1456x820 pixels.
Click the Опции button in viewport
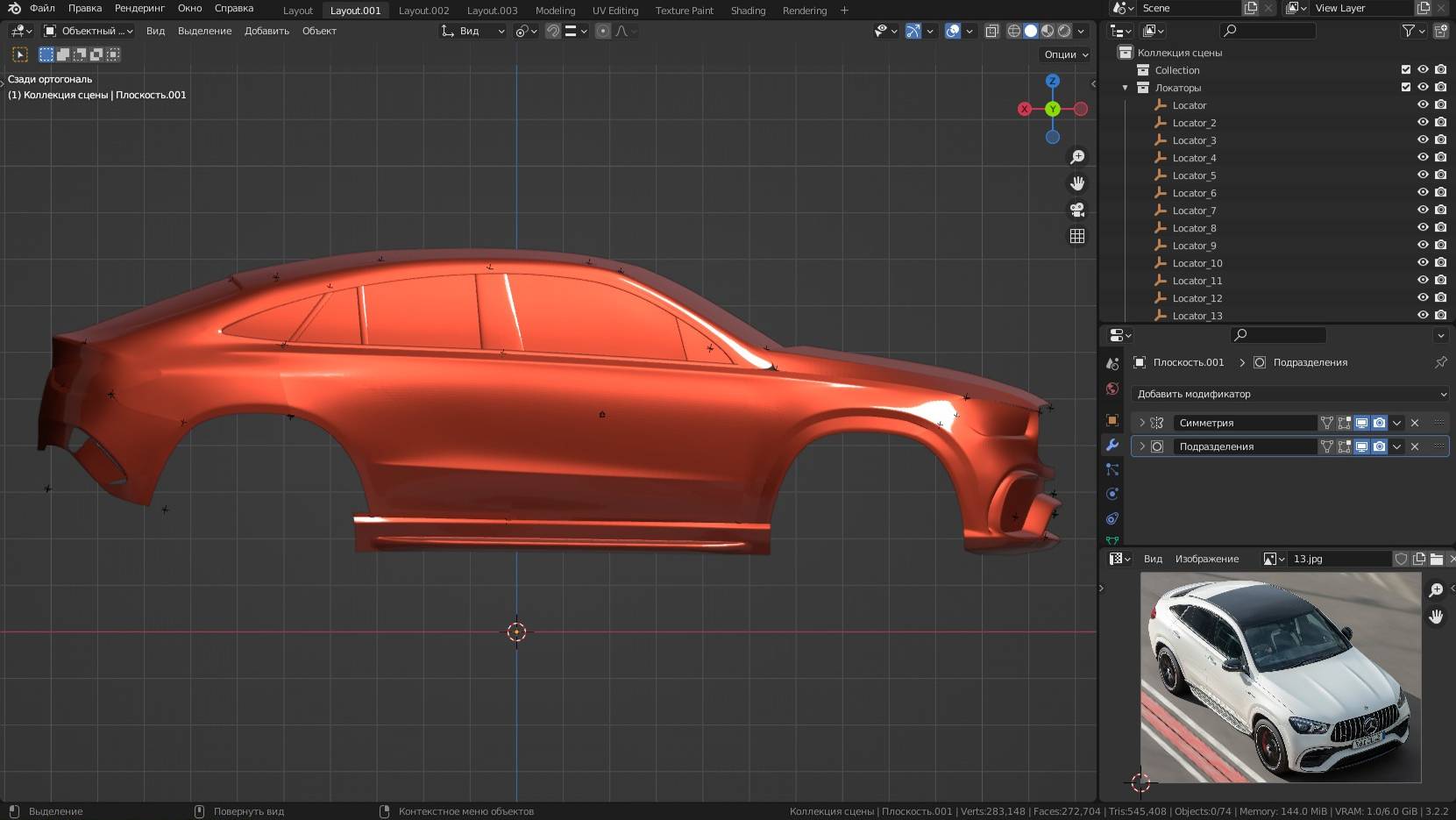(x=1066, y=54)
